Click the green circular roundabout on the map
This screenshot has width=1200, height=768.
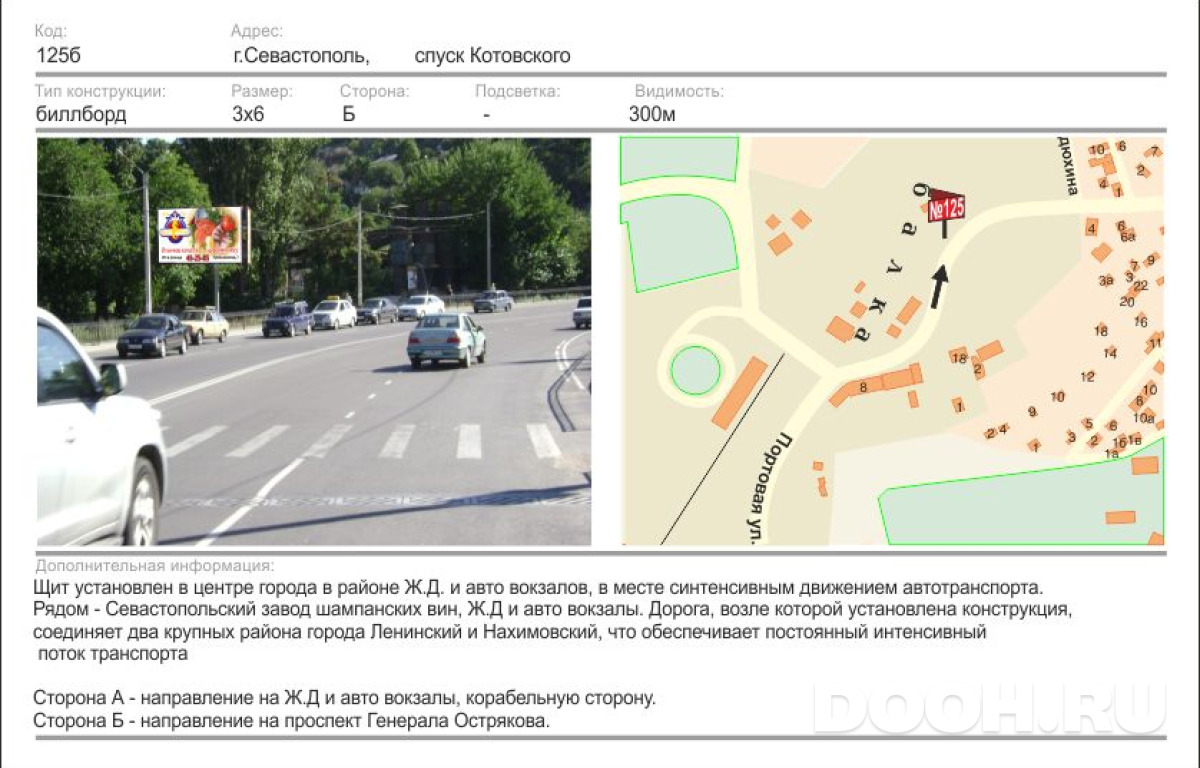pos(695,370)
